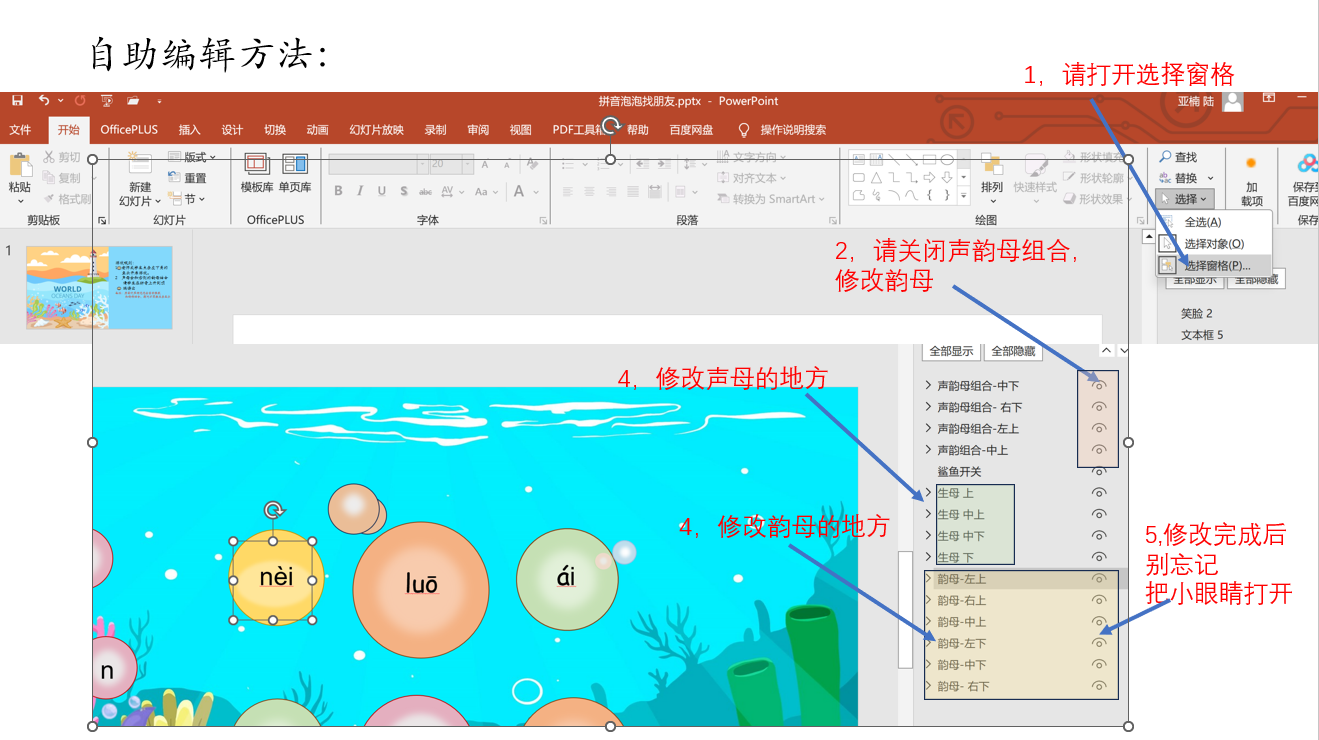Click the Undo arrow icon

click(x=44, y=101)
